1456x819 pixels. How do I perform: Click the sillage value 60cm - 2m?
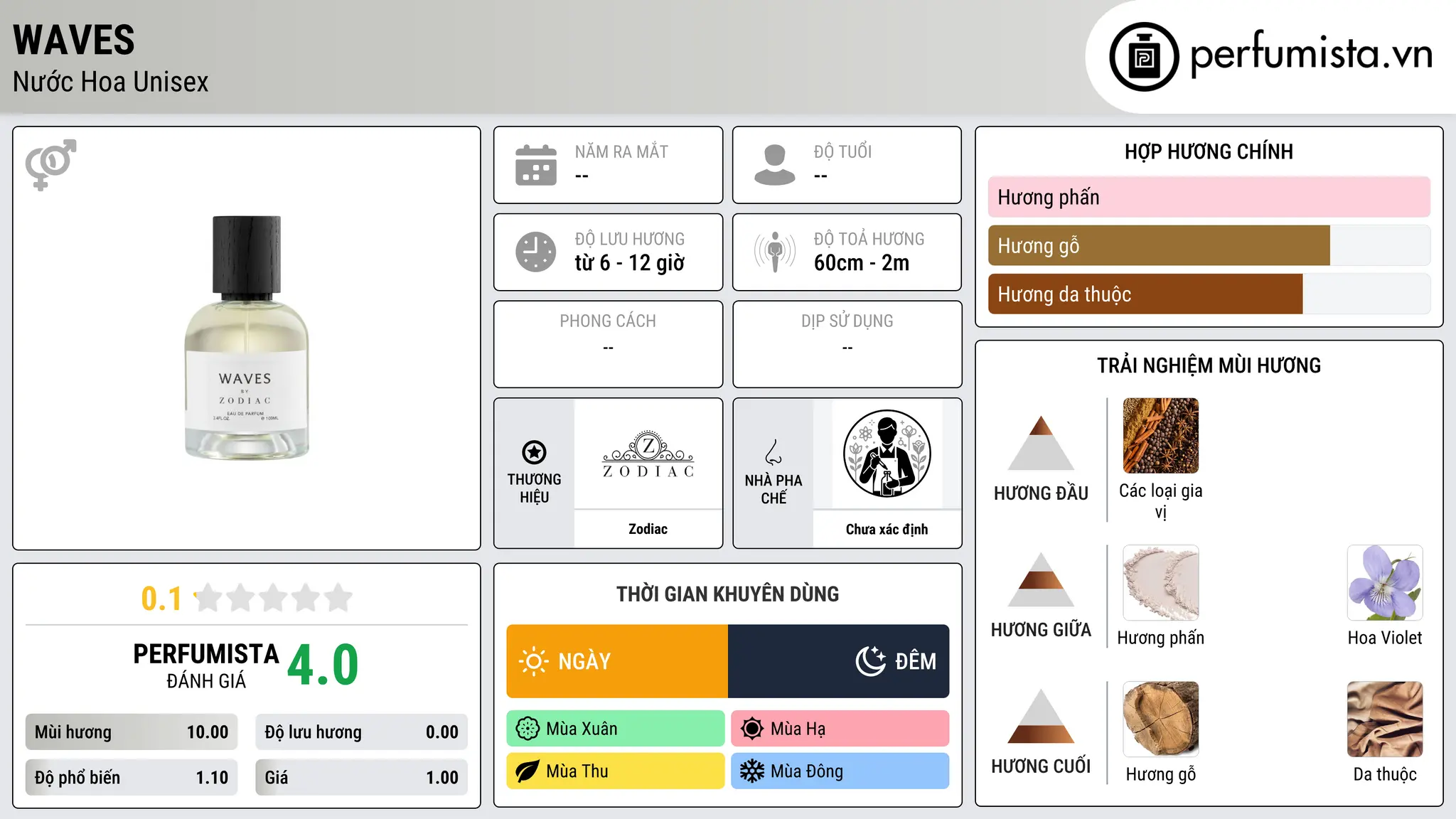pyautogui.click(x=862, y=263)
